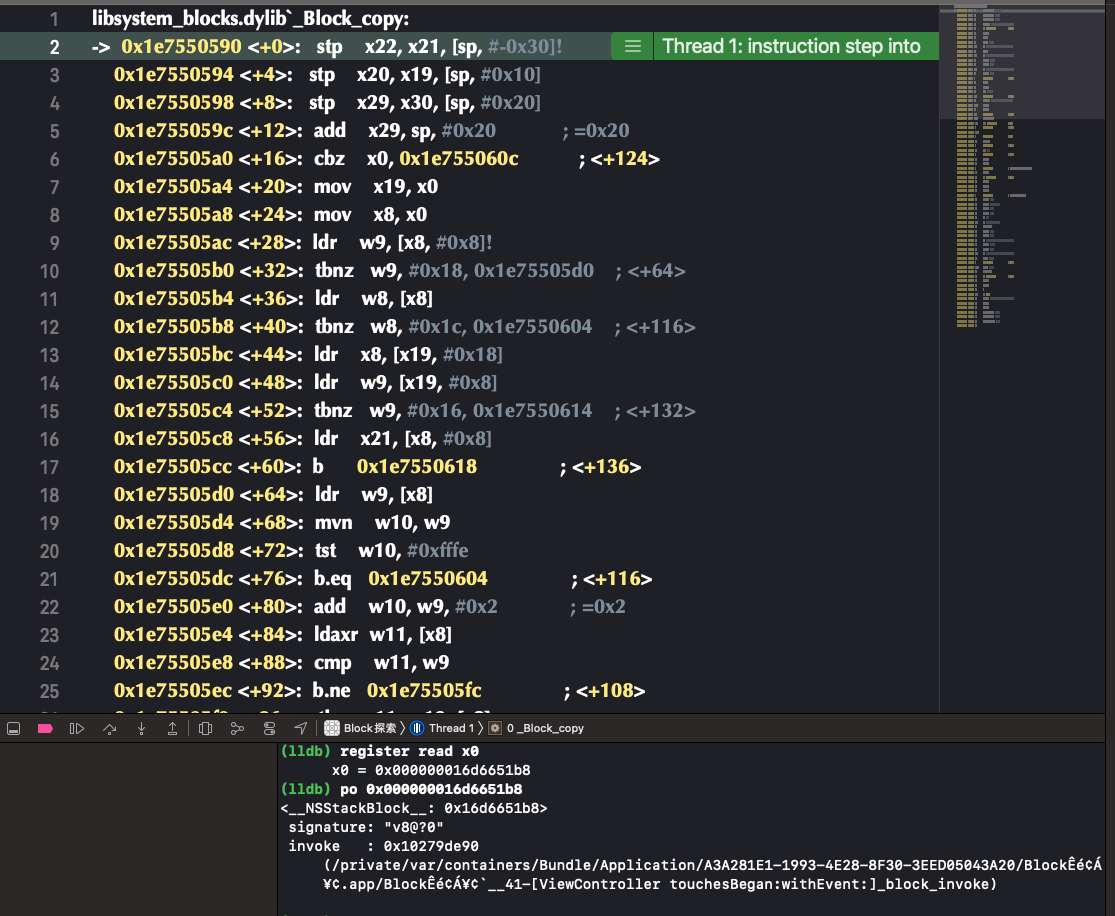Image resolution: width=1115 pixels, height=916 pixels.
Task: Click b.ne target 0x1e75505fc
Action: [x=425, y=690]
